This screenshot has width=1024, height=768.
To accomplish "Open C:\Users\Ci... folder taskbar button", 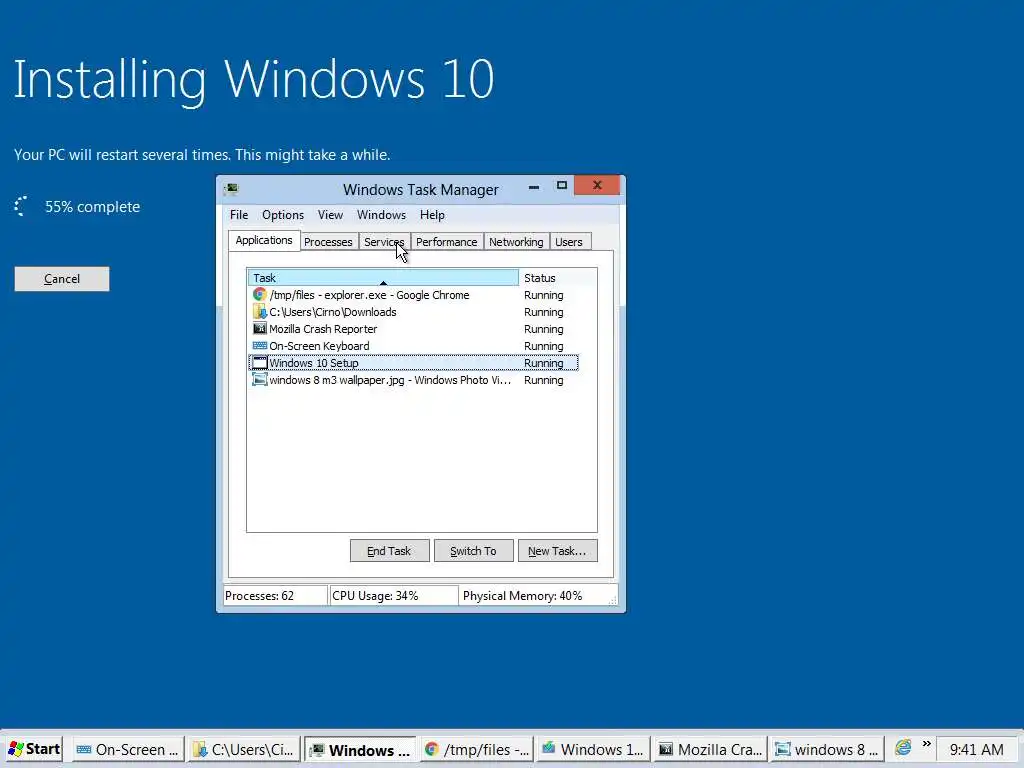I will pos(244,749).
